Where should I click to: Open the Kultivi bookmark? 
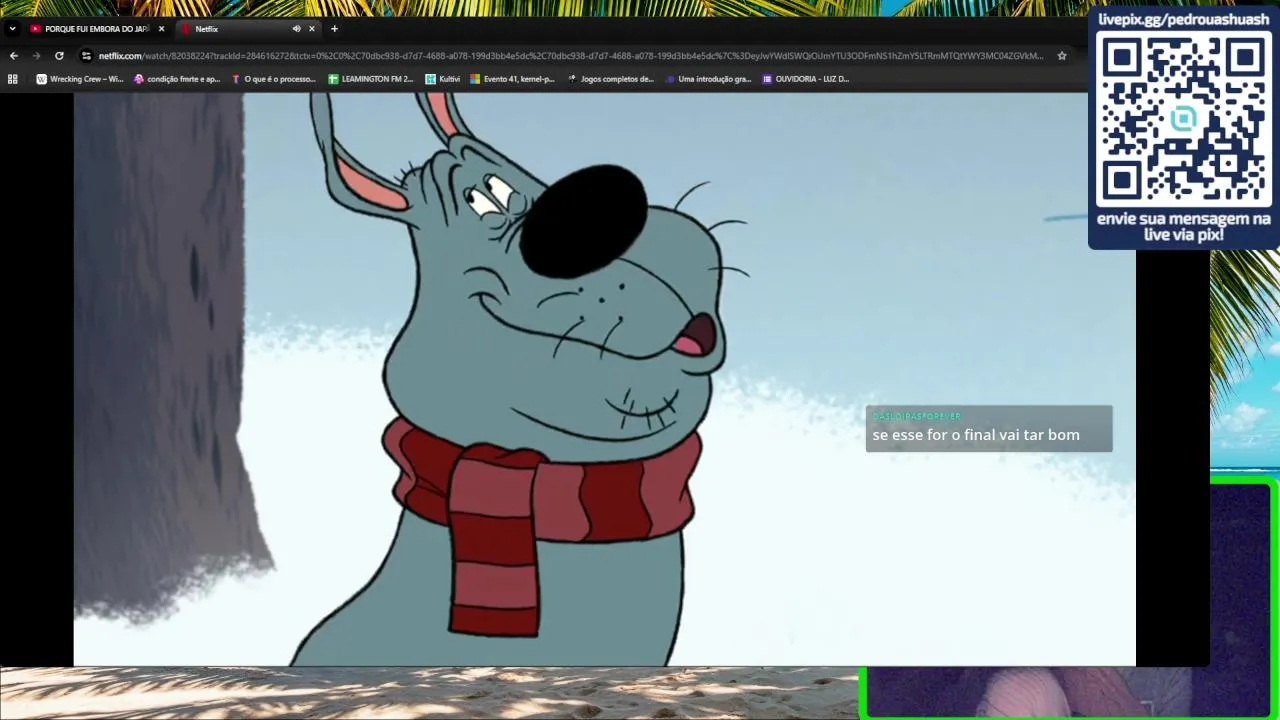443,79
